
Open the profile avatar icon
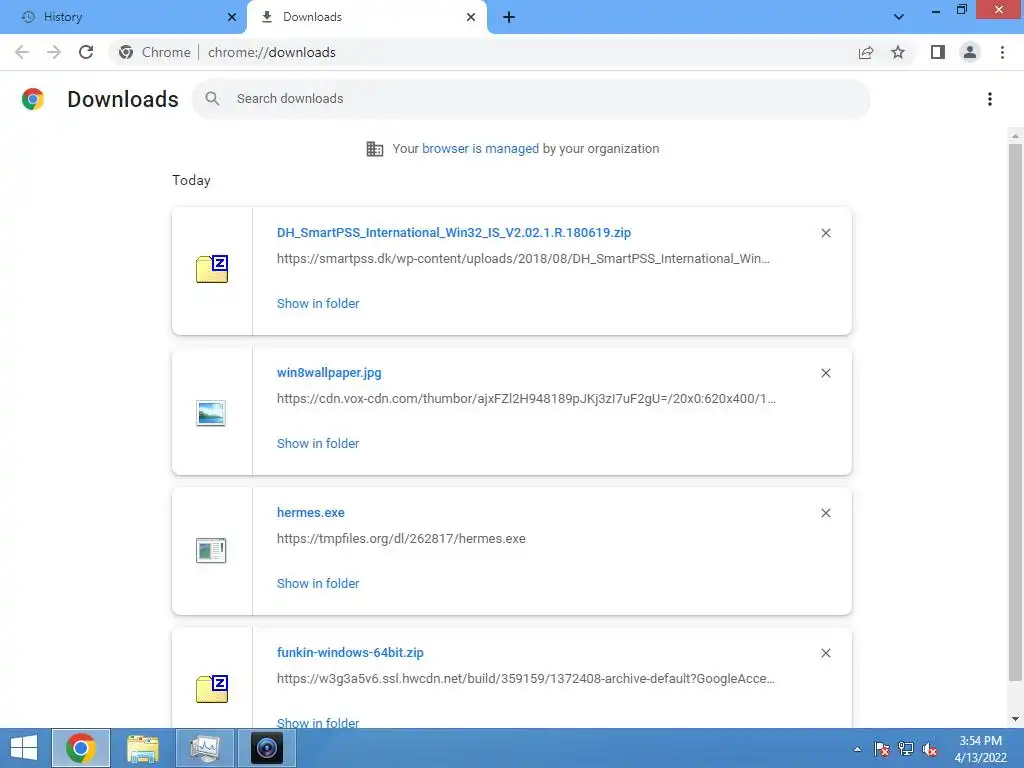pyautogui.click(x=970, y=52)
